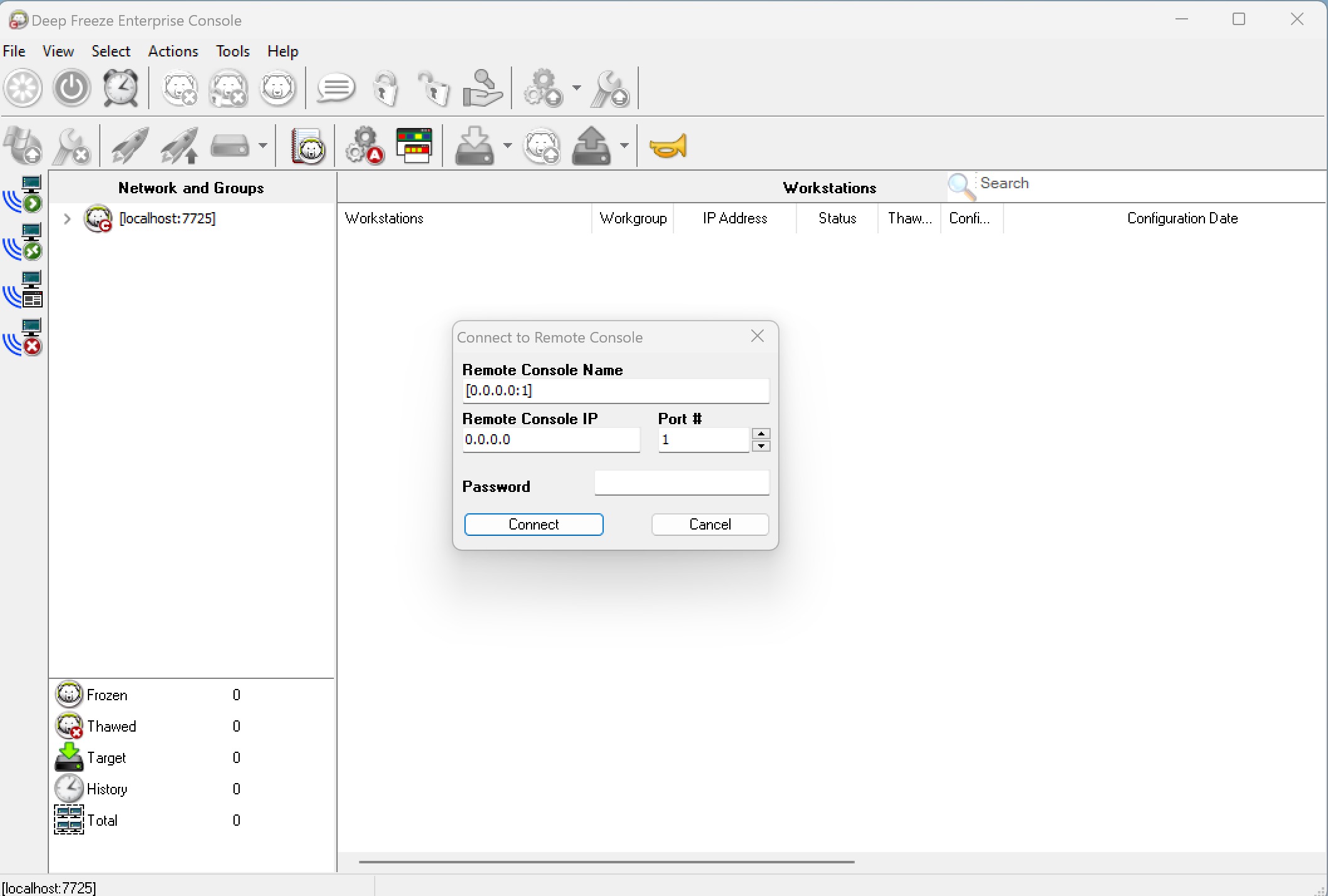Click the sidebar network icon with green X badge

(x=23, y=242)
